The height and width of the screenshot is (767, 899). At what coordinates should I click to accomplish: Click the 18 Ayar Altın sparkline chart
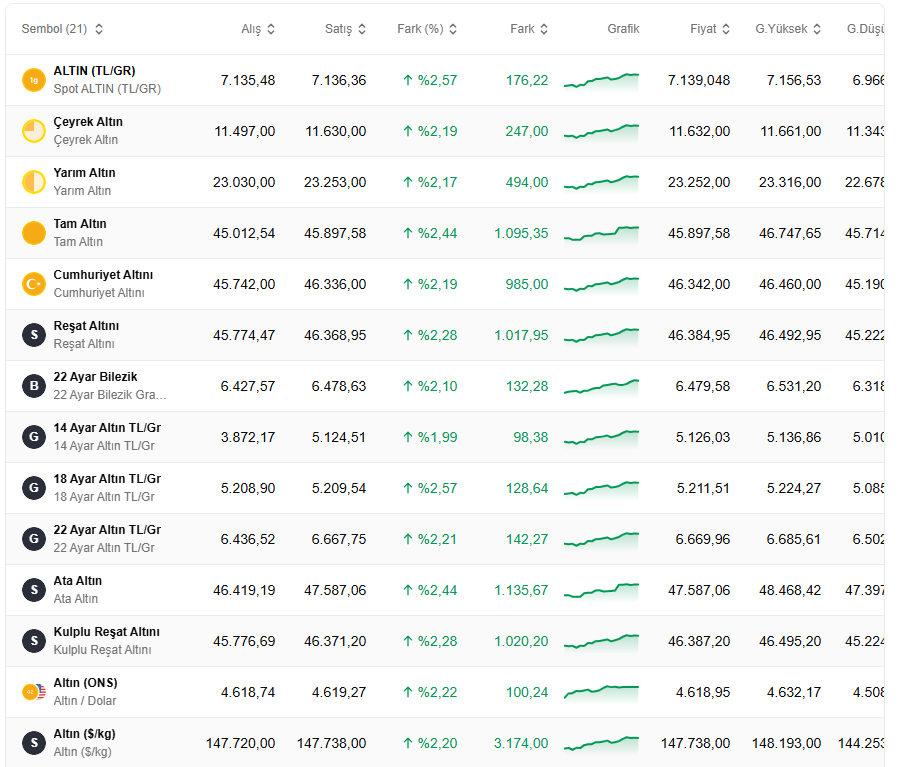point(601,488)
